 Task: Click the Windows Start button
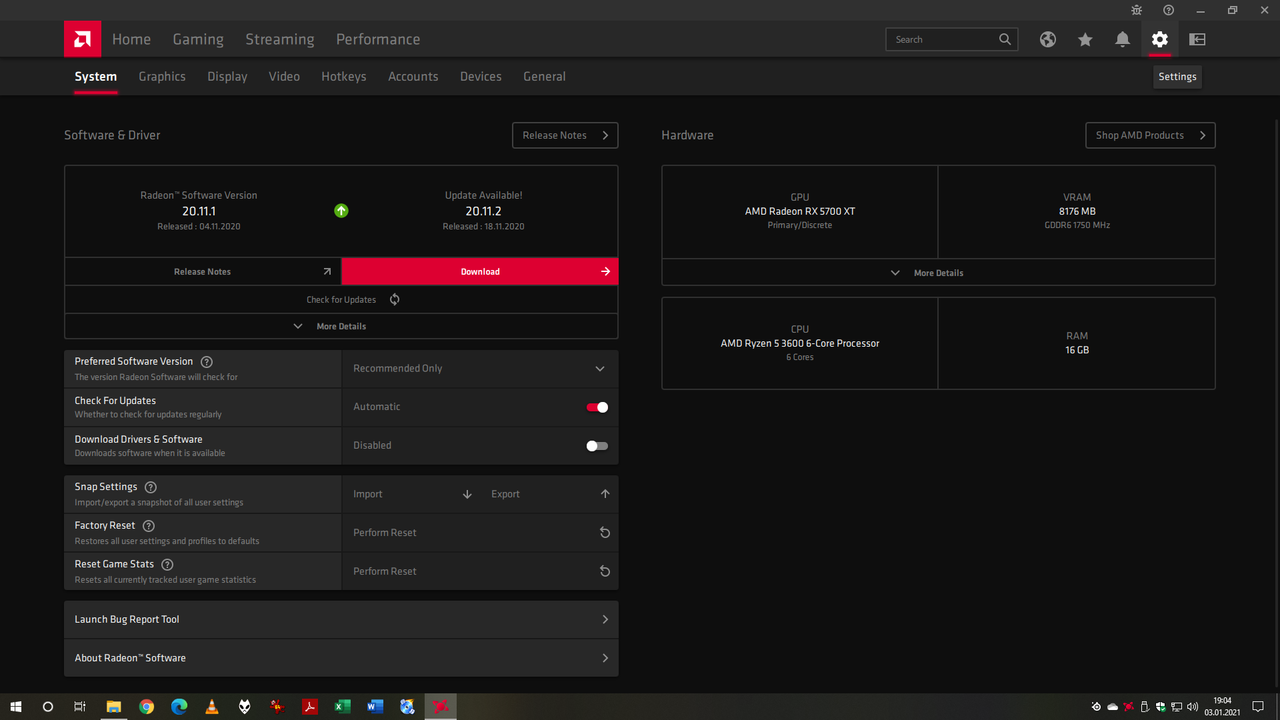(x=16, y=706)
